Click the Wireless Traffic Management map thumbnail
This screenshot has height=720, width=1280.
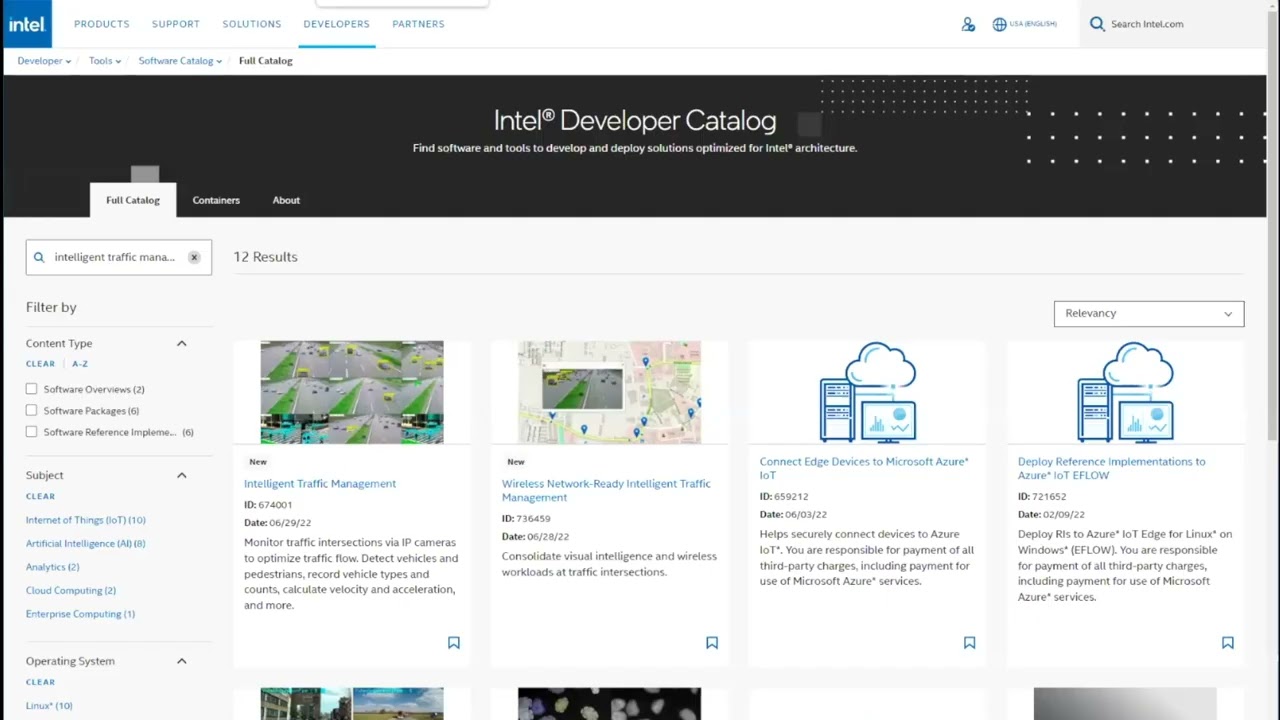coord(609,392)
